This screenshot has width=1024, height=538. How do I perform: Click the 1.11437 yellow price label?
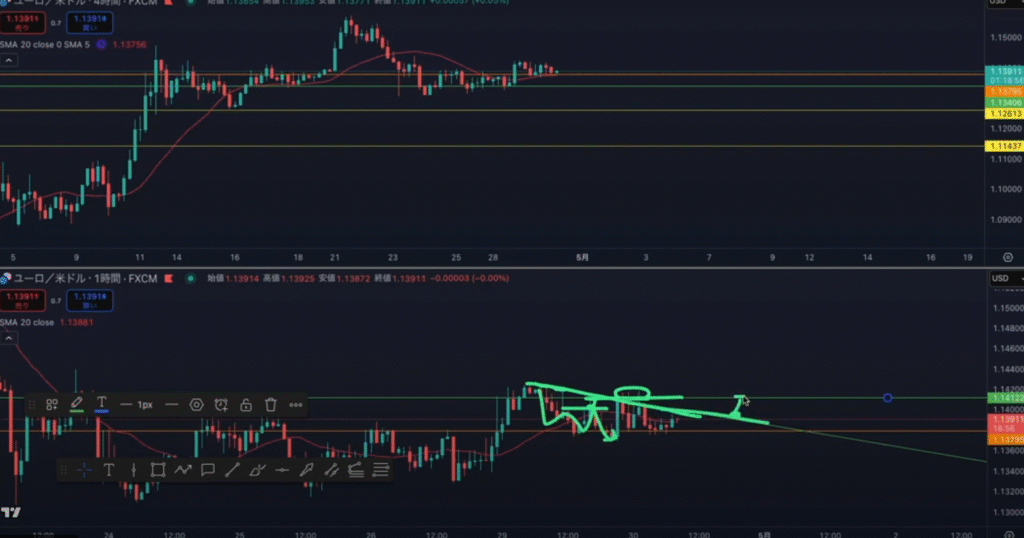pos(1004,146)
